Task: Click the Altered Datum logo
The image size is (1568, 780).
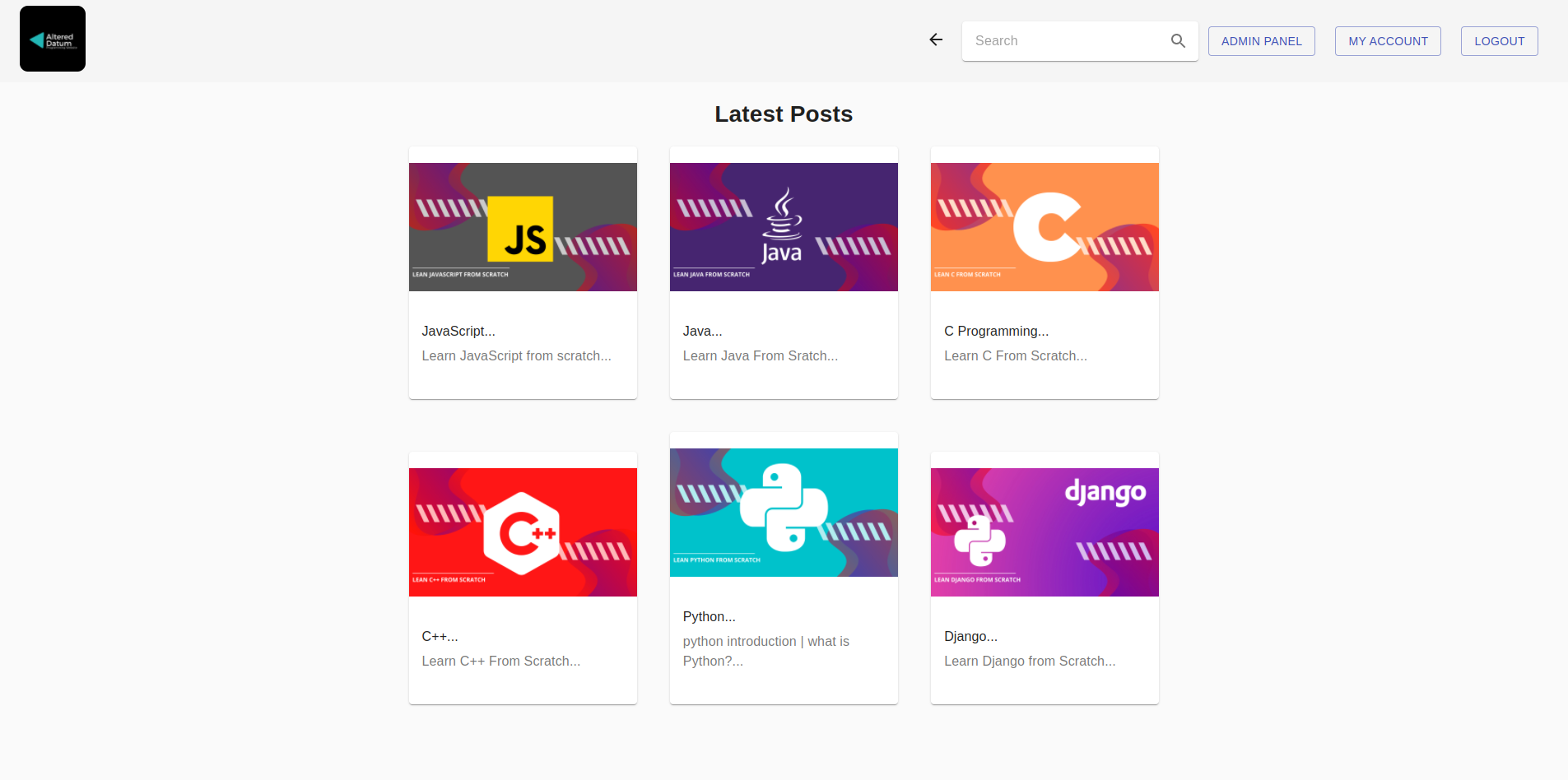Action: (x=53, y=39)
